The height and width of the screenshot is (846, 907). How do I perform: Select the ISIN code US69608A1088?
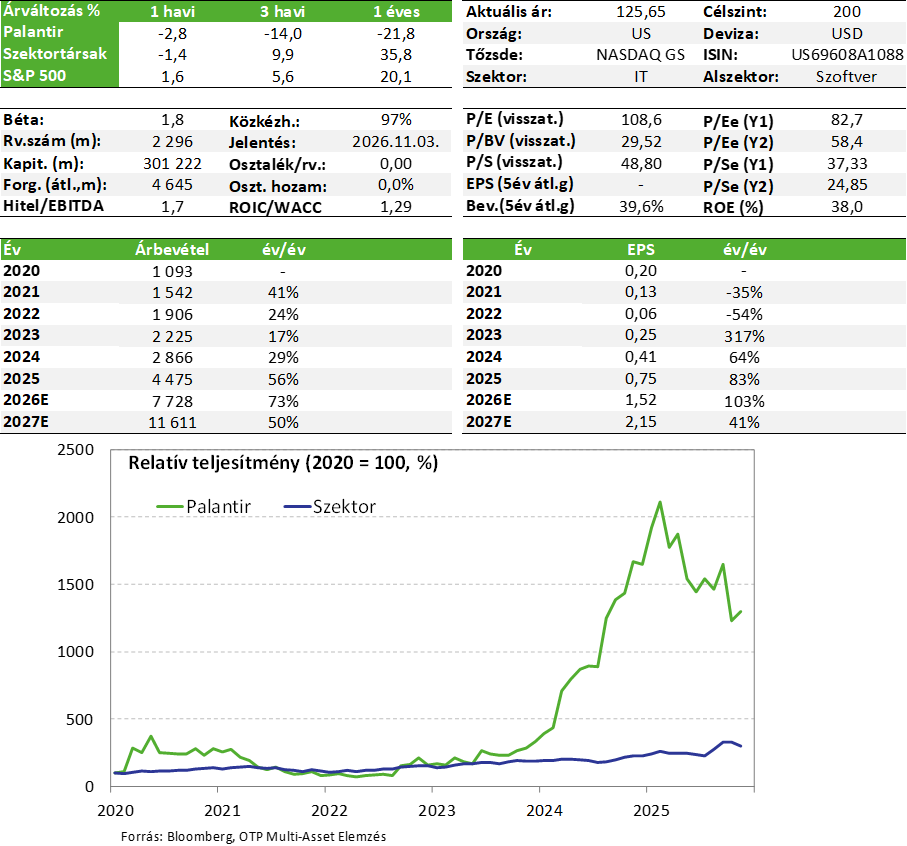click(x=847, y=55)
